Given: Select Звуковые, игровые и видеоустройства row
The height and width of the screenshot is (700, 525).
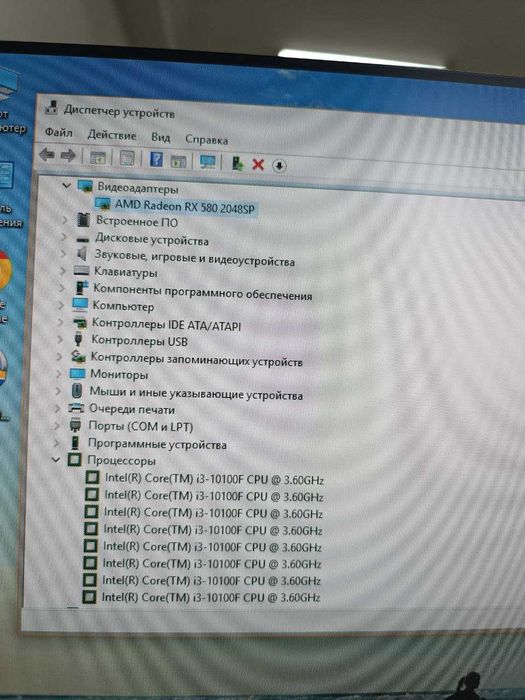Looking at the screenshot, I should 194,258.
